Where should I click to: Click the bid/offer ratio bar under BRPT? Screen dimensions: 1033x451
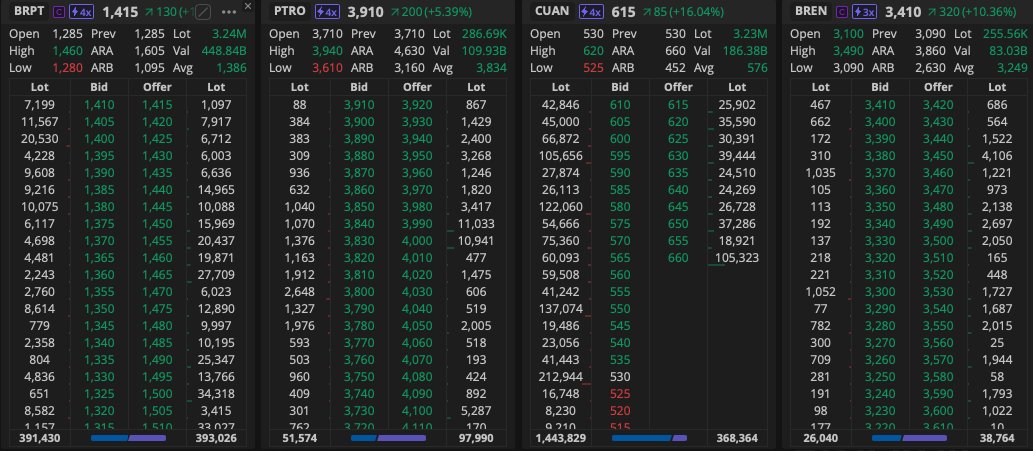coord(128,438)
